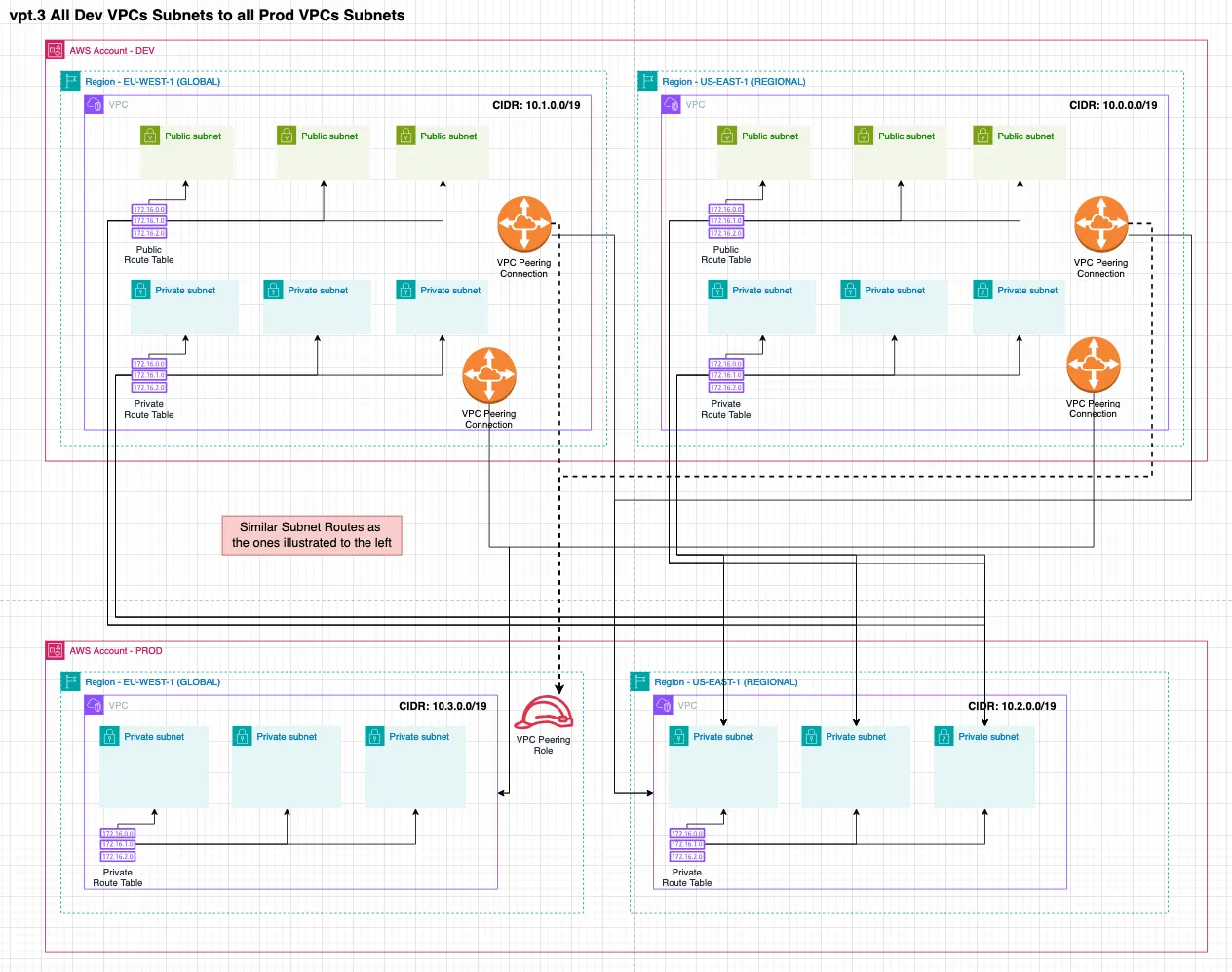Click the red VPC Peering Role helmet icon

click(x=543, y=713)
